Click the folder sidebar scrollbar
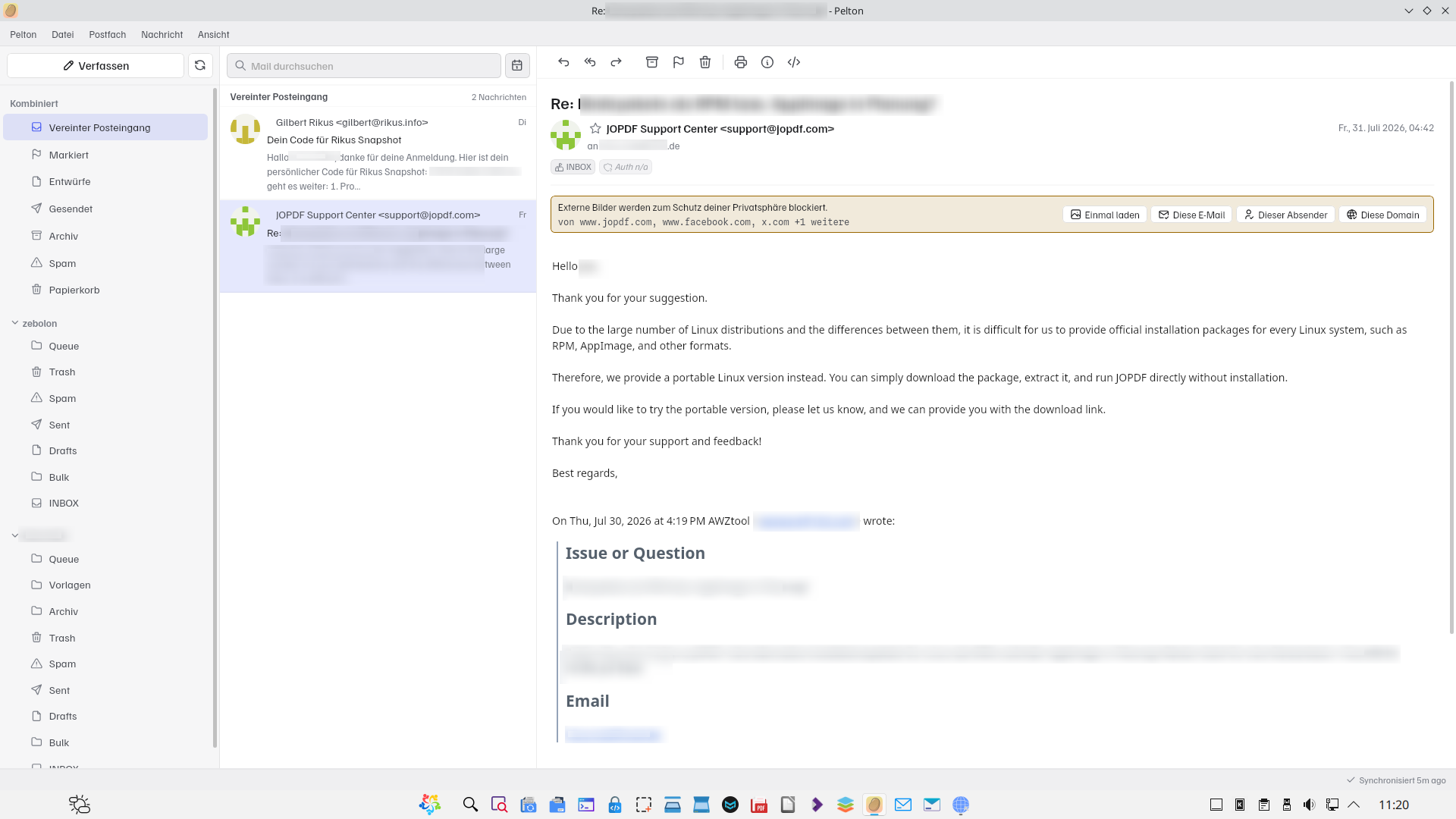The width and height of the screenshot is (1456, 819). (215, 417)
